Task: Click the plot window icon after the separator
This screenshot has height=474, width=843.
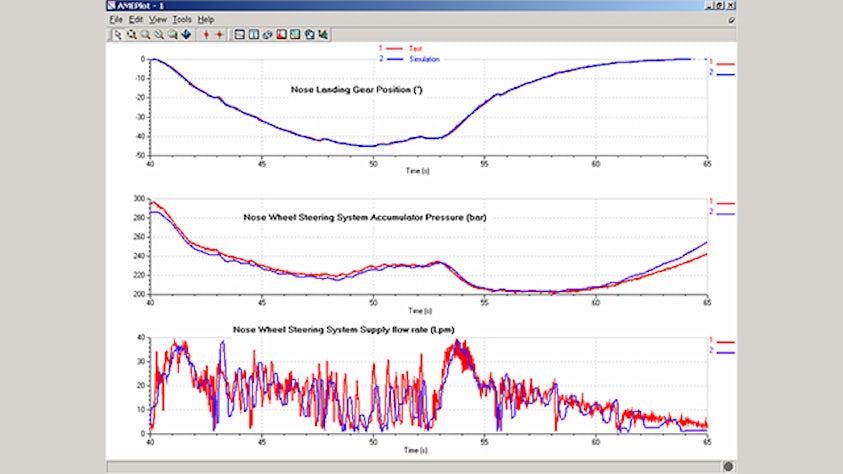Action: click(x=240, y=35)
